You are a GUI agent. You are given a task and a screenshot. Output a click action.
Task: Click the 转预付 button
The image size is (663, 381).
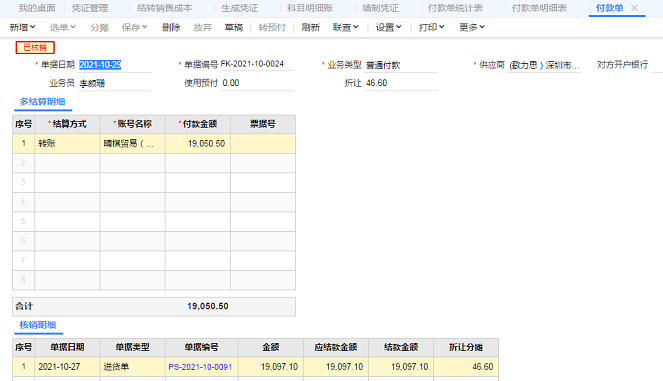click(272, 27)
